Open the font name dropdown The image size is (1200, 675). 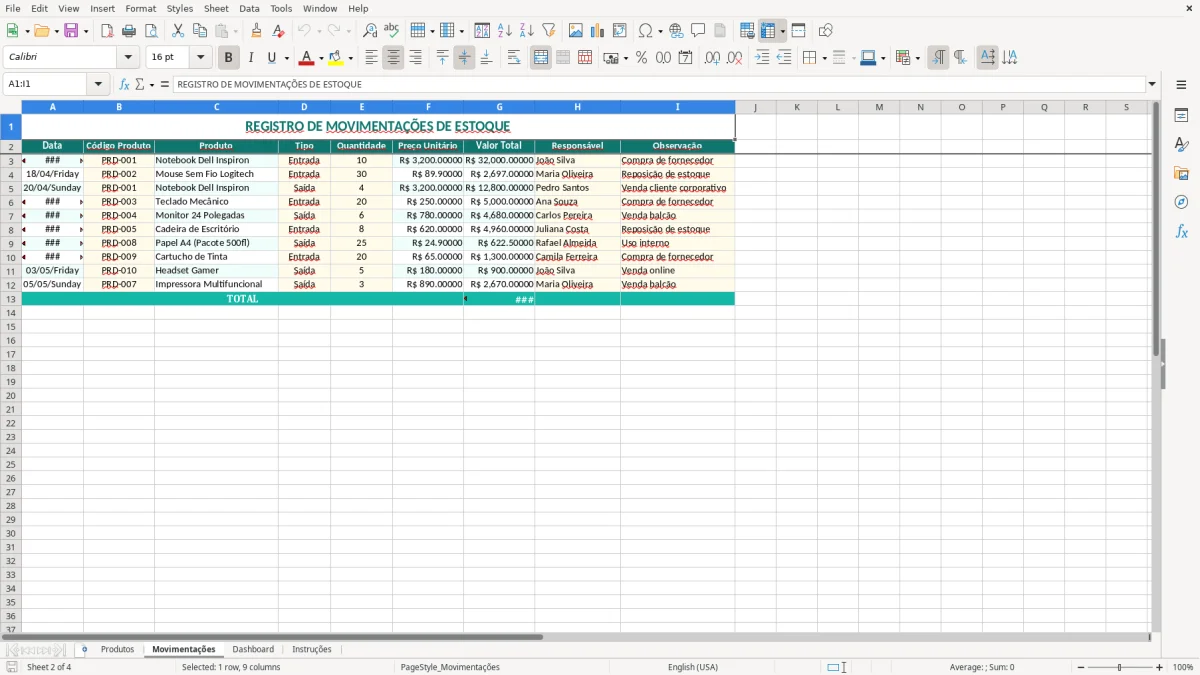(128, 58)
